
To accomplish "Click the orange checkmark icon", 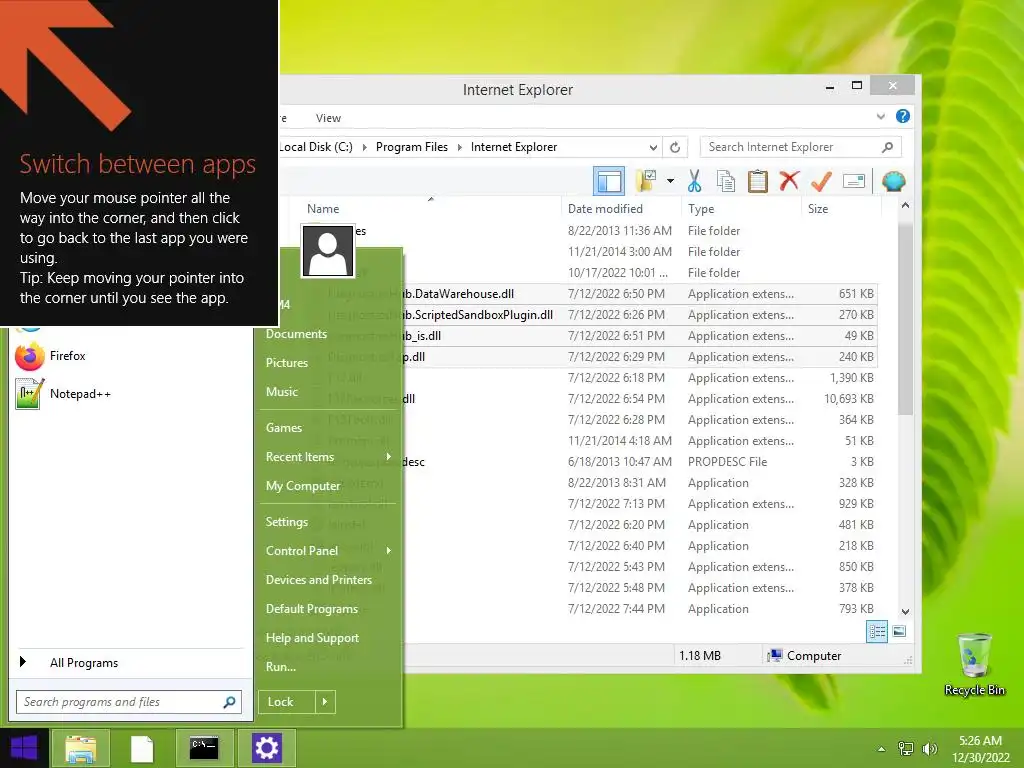I will [x=822, y=181].
